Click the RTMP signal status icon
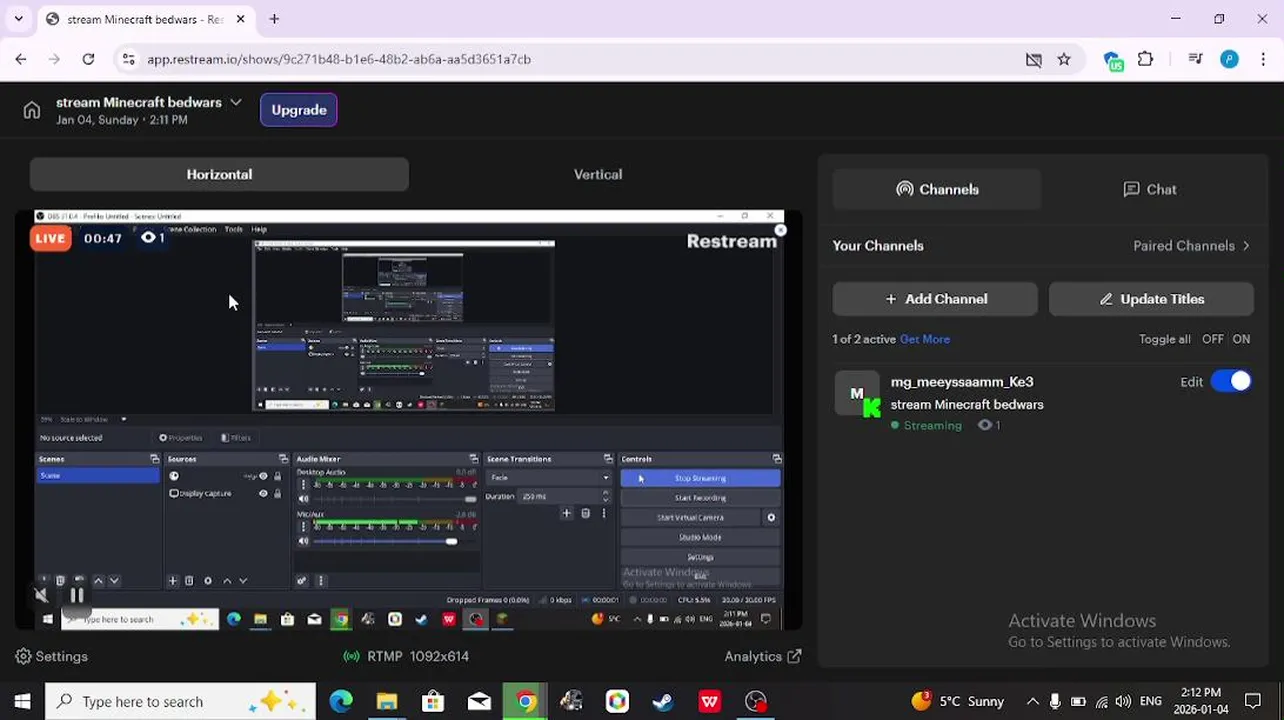The width and height of the screenshot is (1284, 720). point(352,656)
